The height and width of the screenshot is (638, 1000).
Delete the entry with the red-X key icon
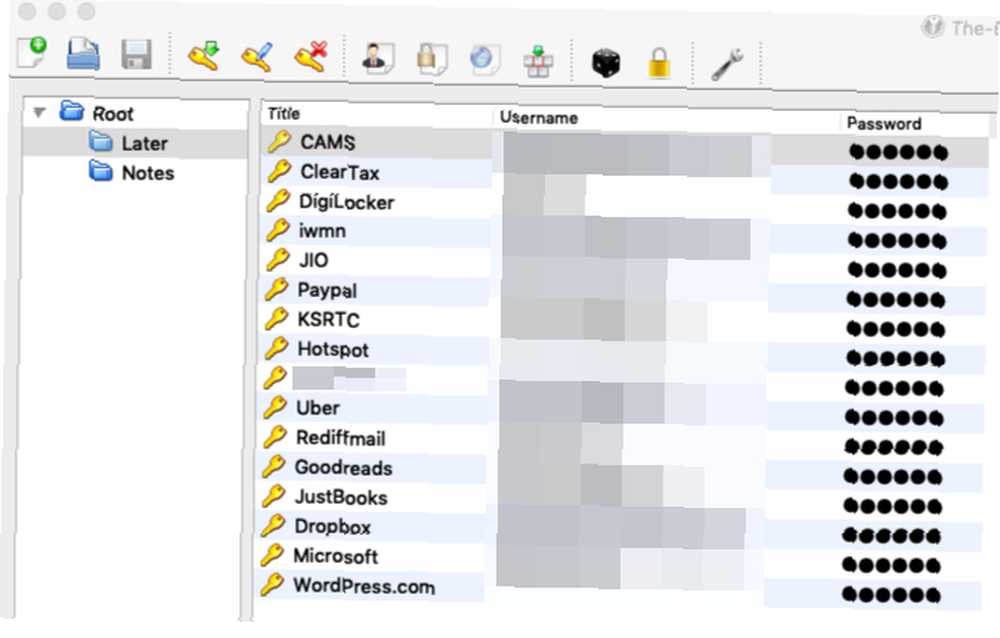click(311, 57)
